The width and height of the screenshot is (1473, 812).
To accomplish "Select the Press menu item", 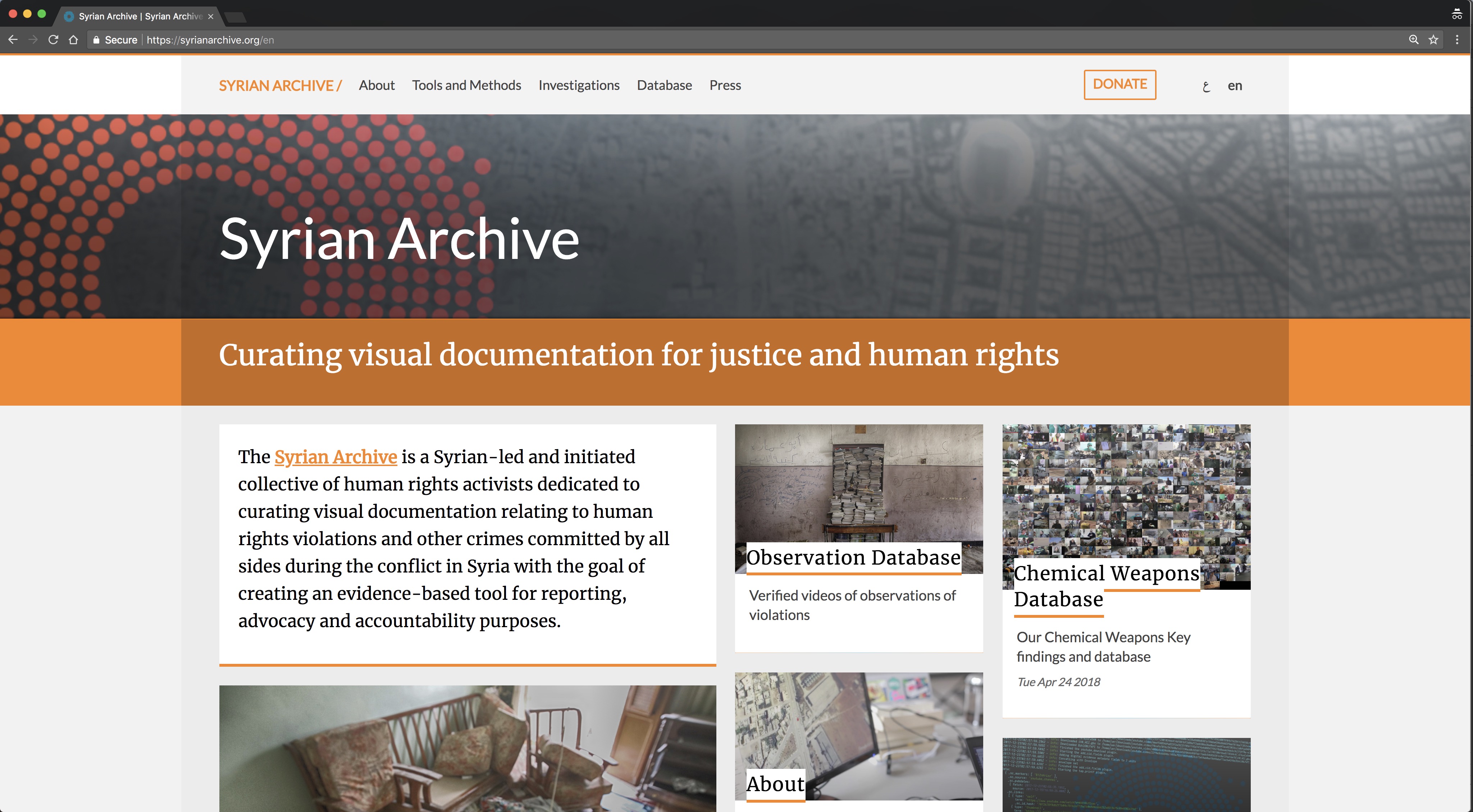I will pyautogui.click(x=725, y=85).
